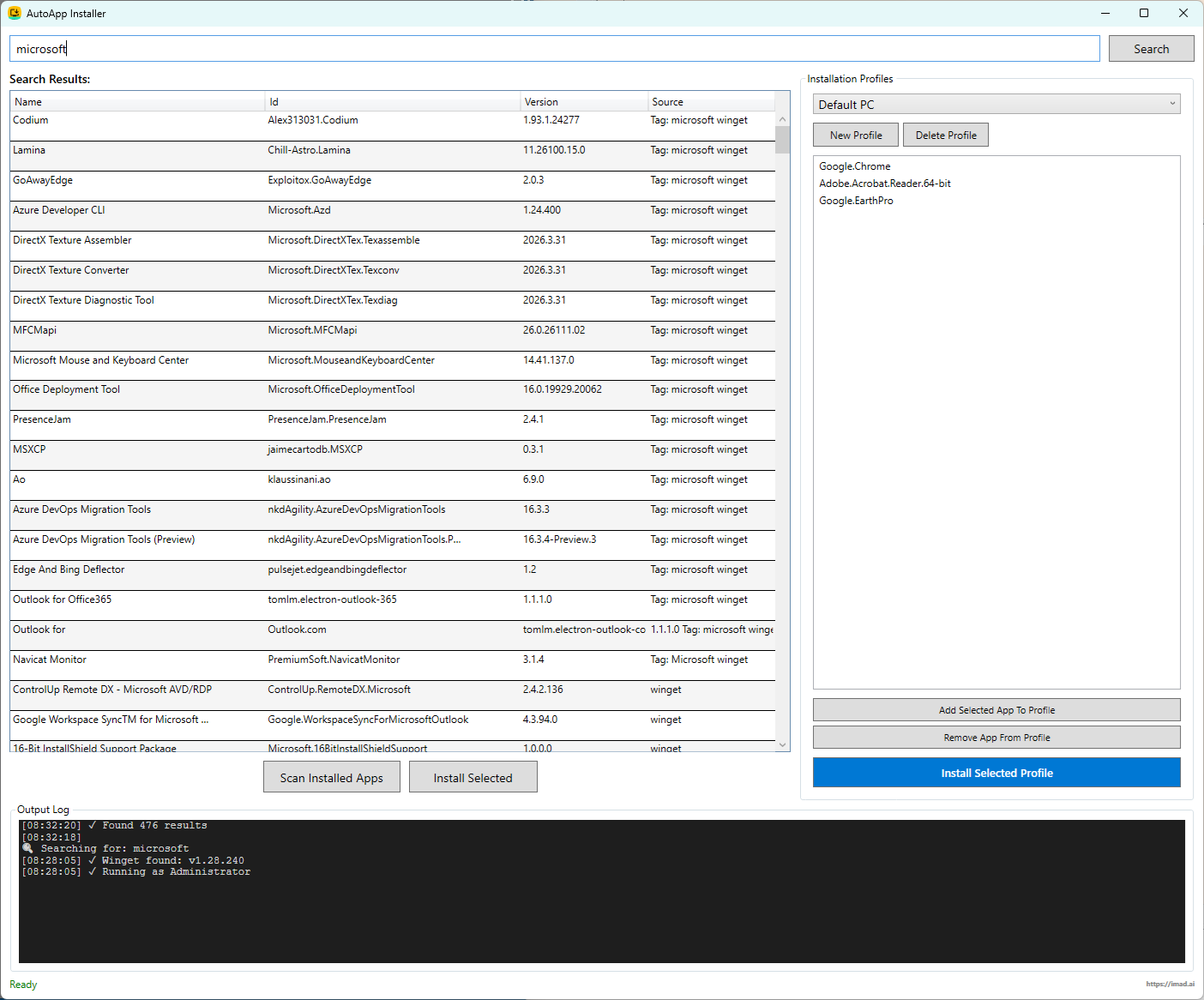Select the Azure Developer CLI row
This screenshot has height=1000, width=1204.
[393, 216]
